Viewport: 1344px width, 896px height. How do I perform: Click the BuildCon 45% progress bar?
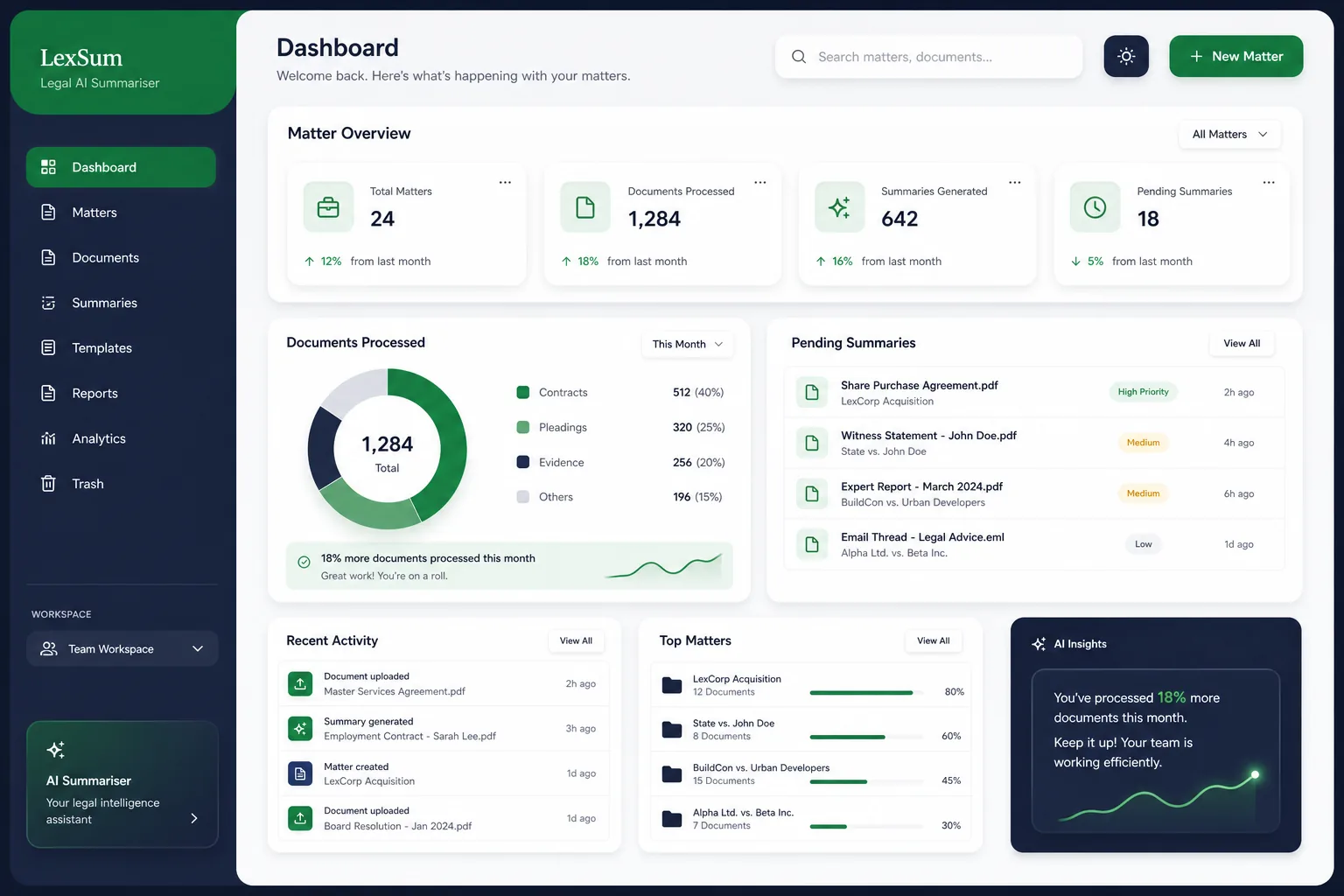866,781
